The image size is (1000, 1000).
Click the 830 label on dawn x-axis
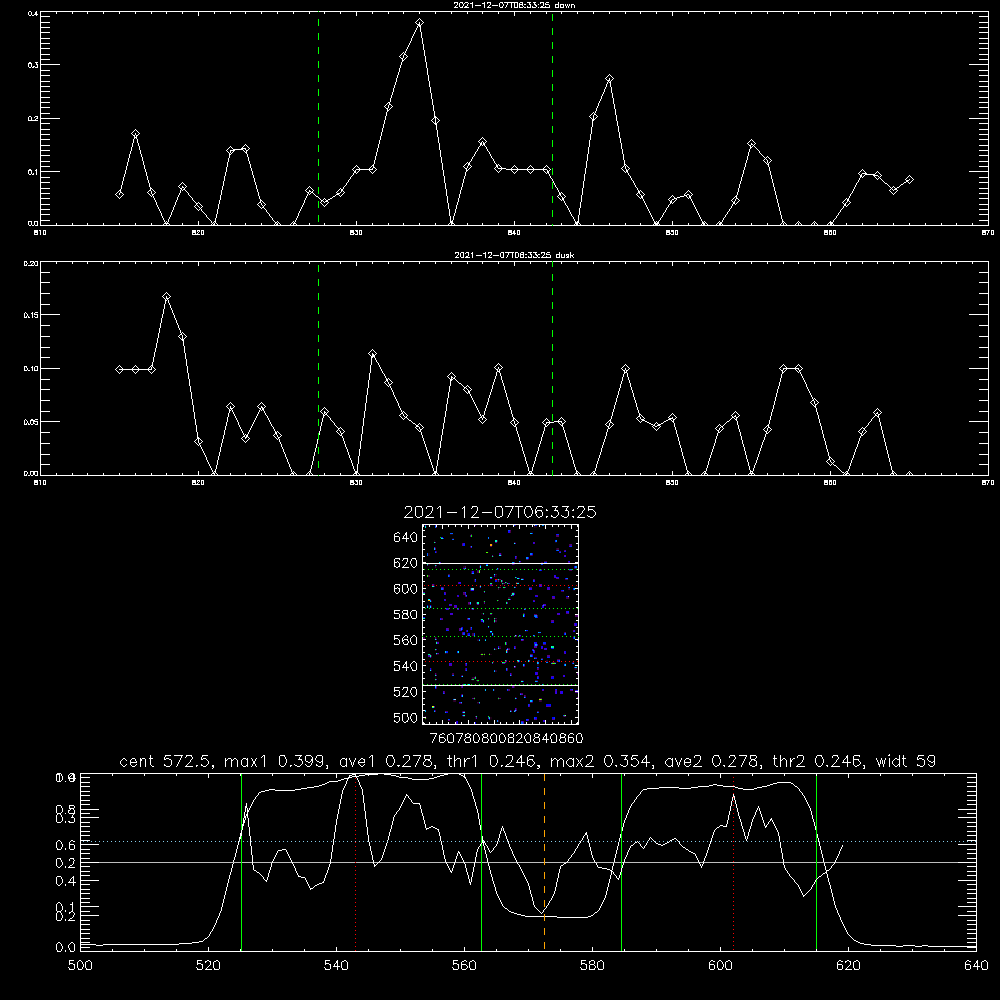[x=356, y=233]
